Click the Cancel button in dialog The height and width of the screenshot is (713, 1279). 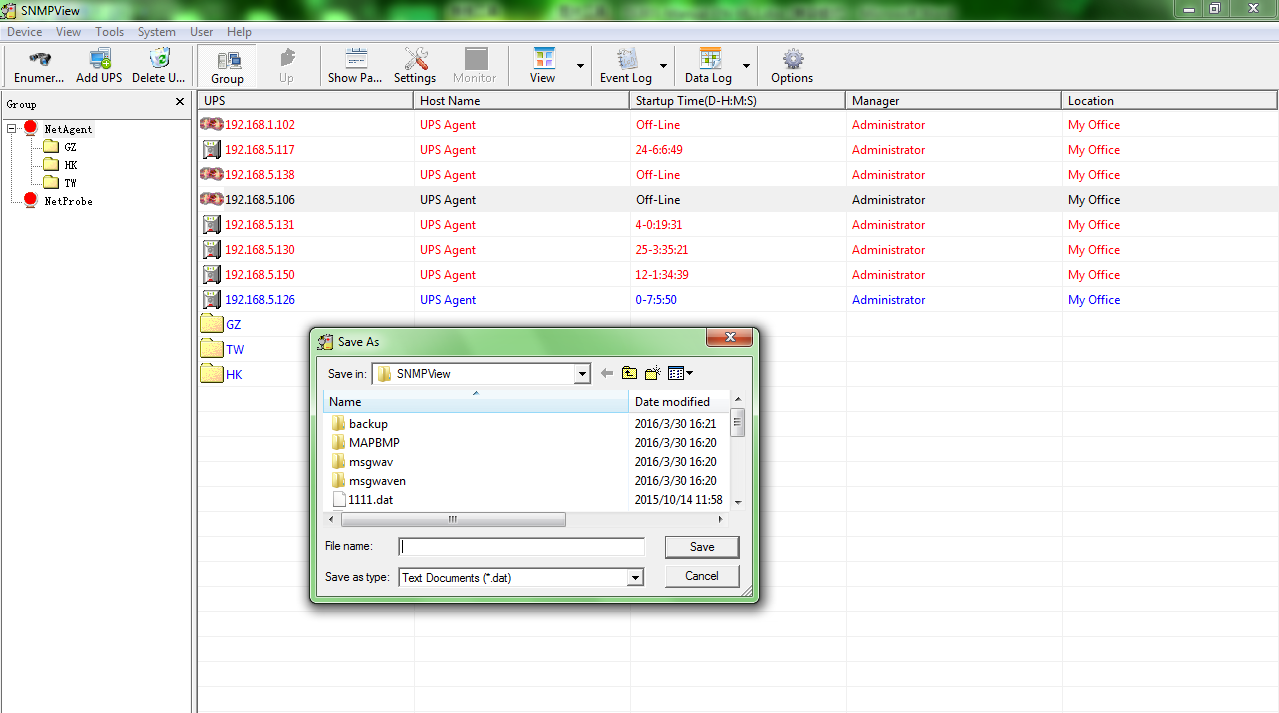tap(702, 576)
